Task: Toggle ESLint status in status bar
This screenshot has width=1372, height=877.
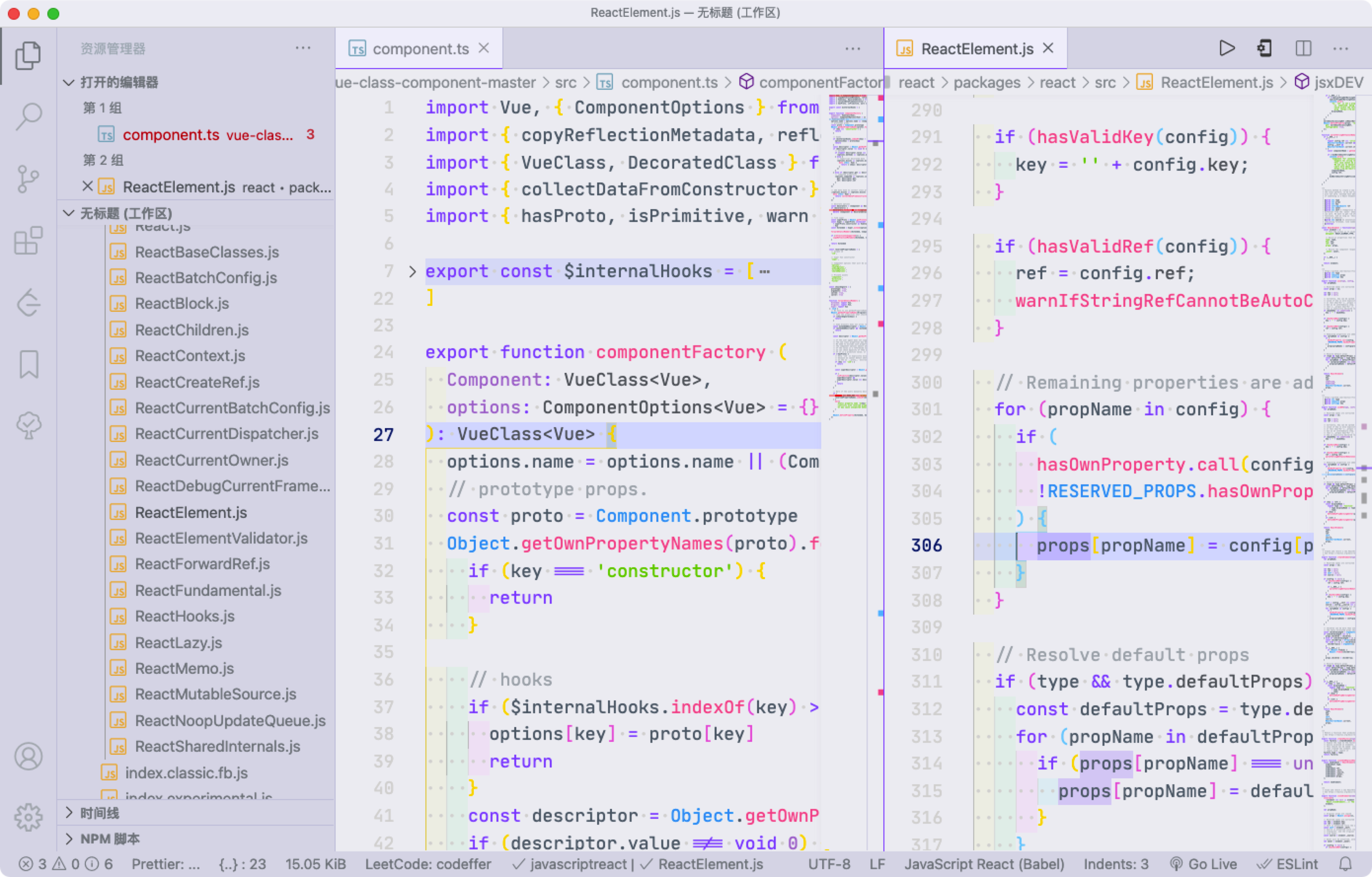Action: point(1288,864)
